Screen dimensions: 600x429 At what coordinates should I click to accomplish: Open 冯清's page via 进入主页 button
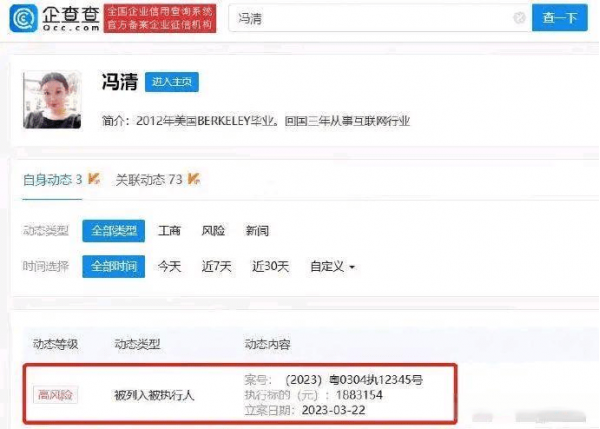(172, 82)
